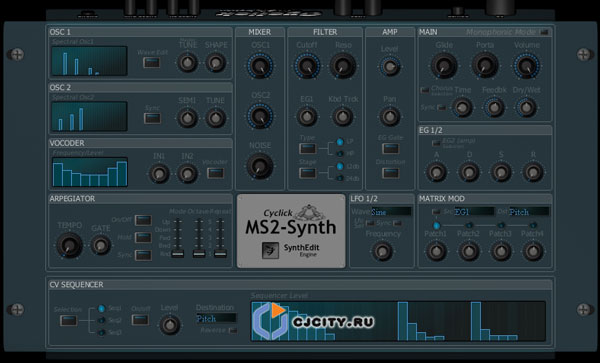600x363 pixels.
Task: Switch the Filter Type button
Action: point(308,149)
